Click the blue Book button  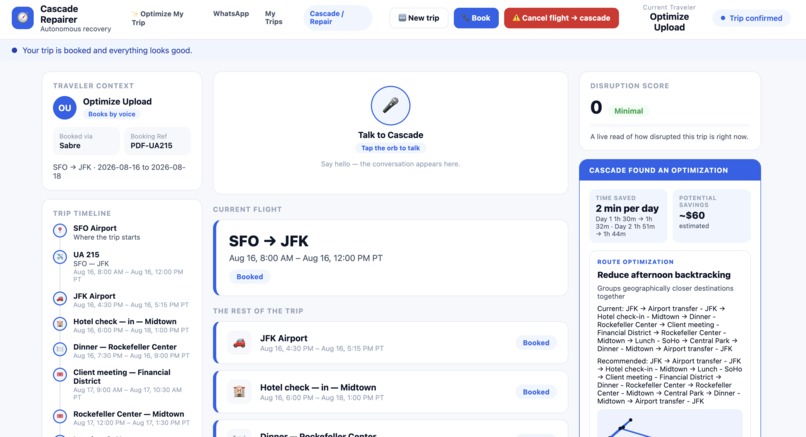pos(476,18)
